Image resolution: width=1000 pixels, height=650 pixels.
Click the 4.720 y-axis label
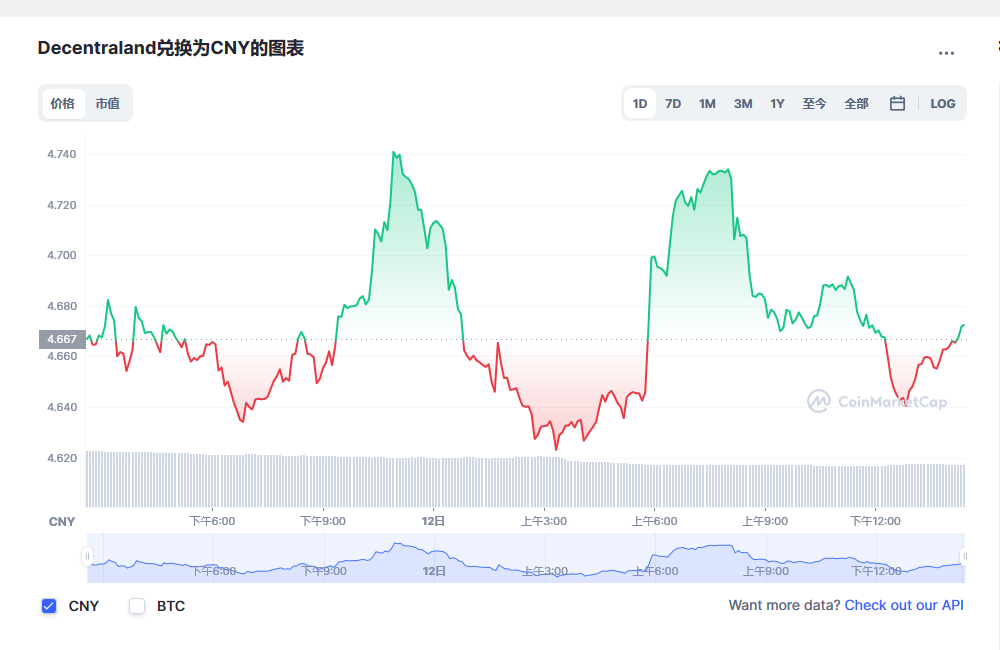pyautogui.click(x=61, y=205)
